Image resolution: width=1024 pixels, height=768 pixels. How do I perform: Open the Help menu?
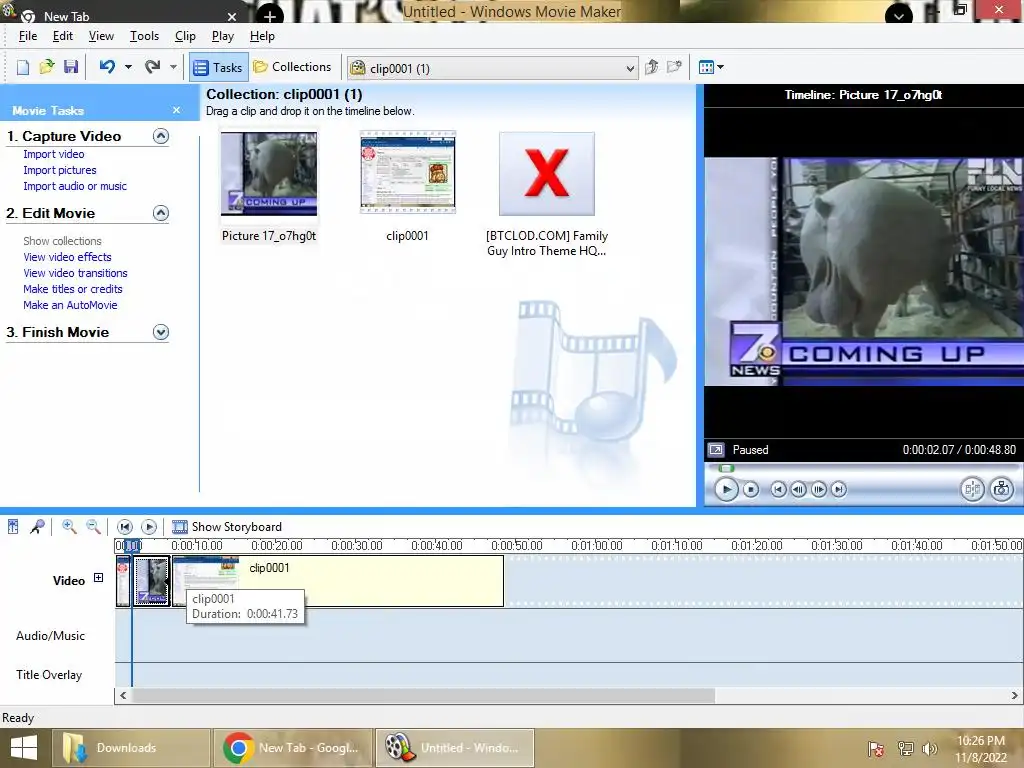click(x=263, y=36)
